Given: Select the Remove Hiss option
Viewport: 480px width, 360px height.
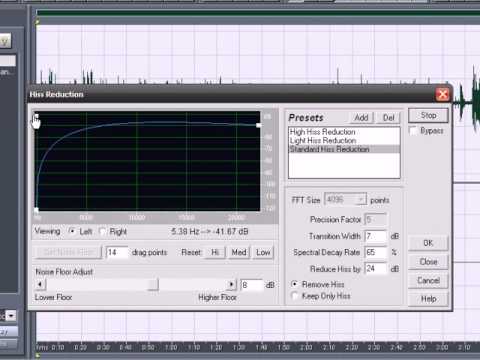Looking at the screenshot, I should point(294,284).
